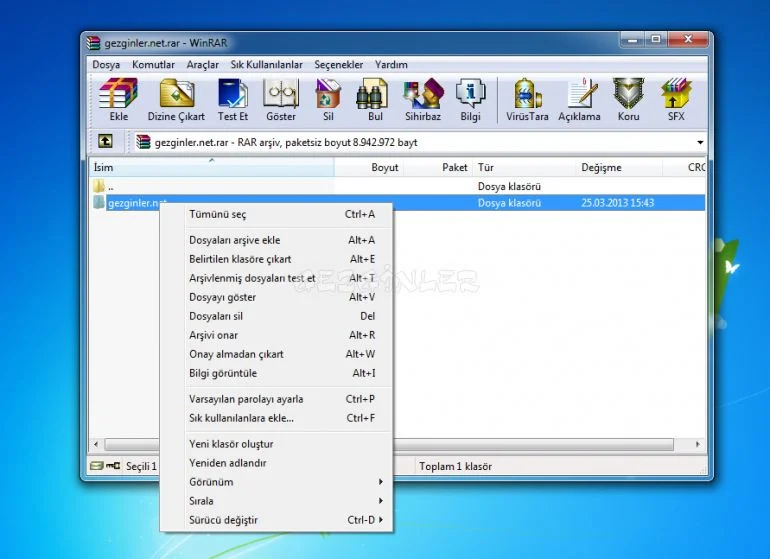Click the Koru protect icon
770x559 pixels.
(x=628, y=100)
